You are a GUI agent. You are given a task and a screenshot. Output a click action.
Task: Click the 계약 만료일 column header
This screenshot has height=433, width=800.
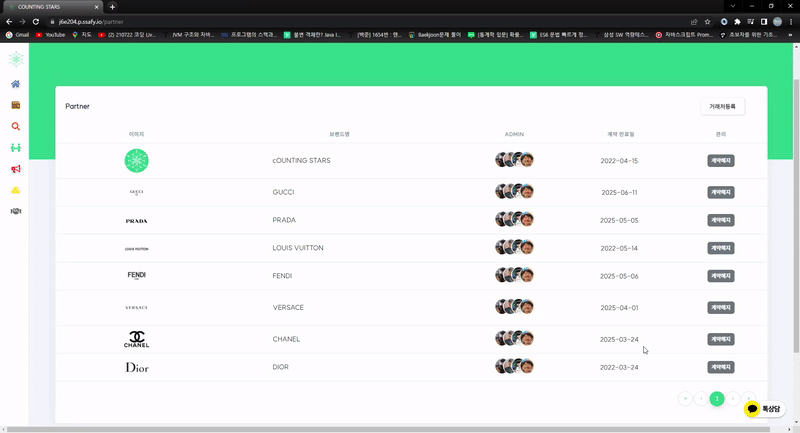(x=620, y=134)
